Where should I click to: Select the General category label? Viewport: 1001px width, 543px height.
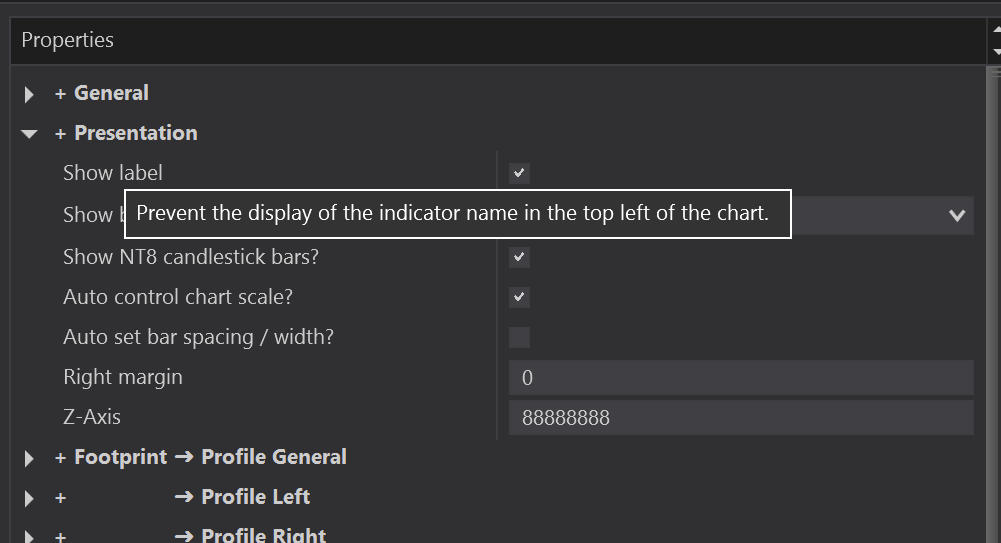pyautogui.click(x=111, y=93)
